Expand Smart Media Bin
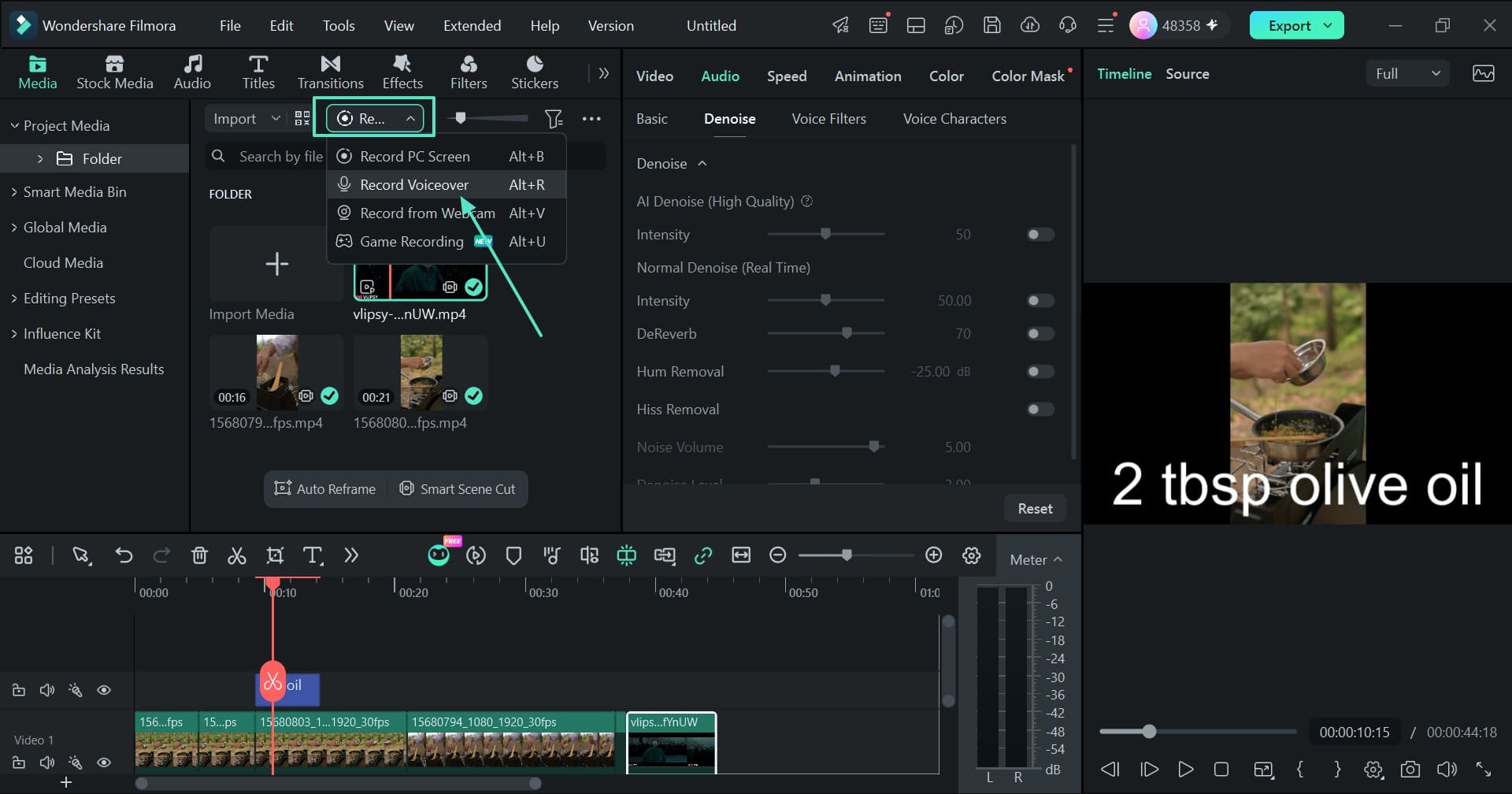 pyautogui.click(x=13, y=192)
